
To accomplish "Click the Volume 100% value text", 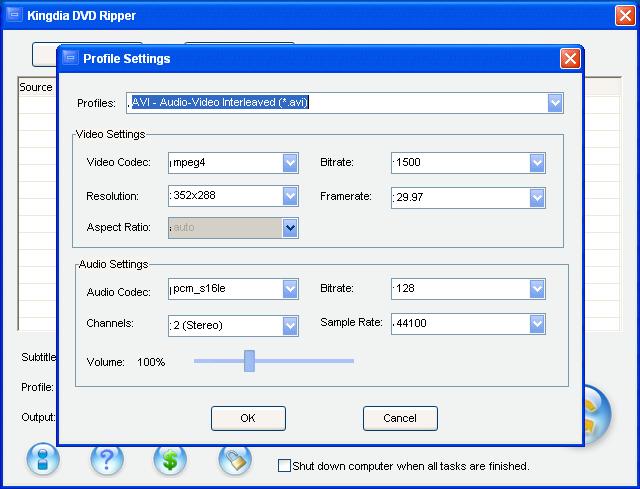I will click(151, 362).
